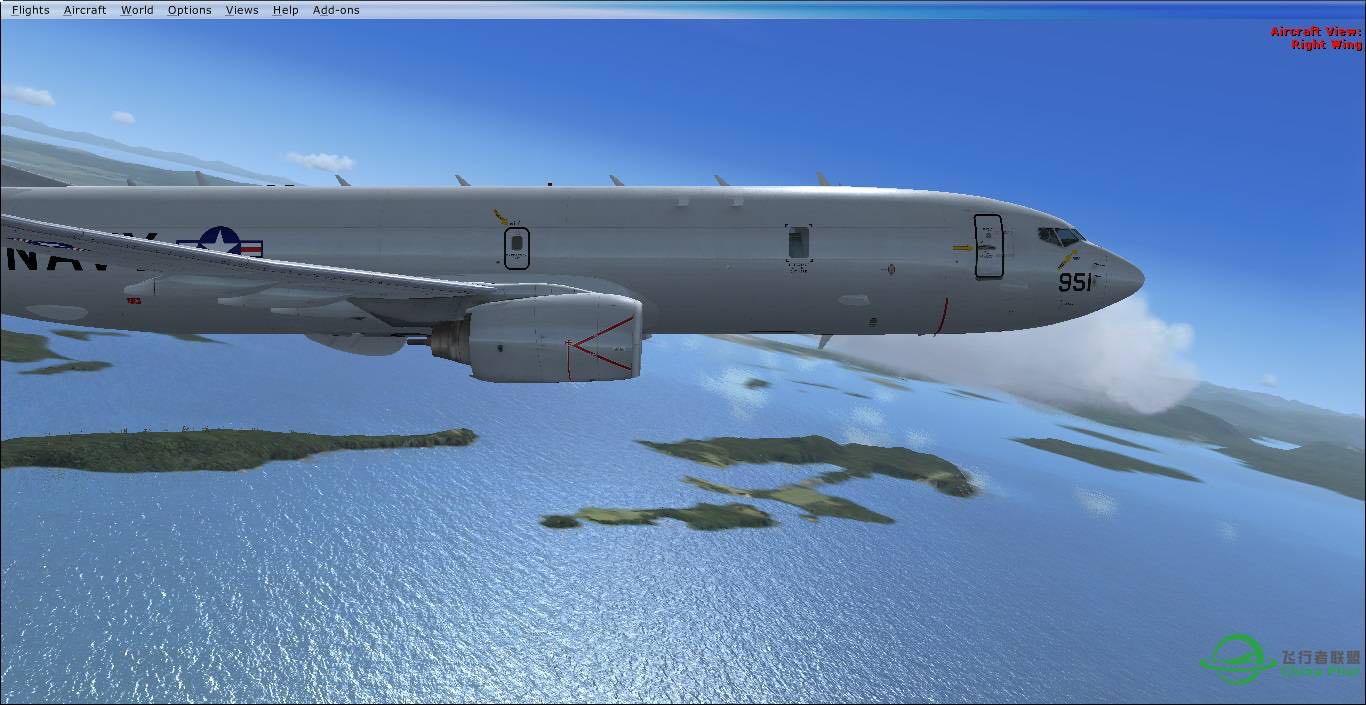Click the yellow arrow beside forward door
Viewport: 1366px width, 705px height.
pyautogui.click(x=962, y=247)
